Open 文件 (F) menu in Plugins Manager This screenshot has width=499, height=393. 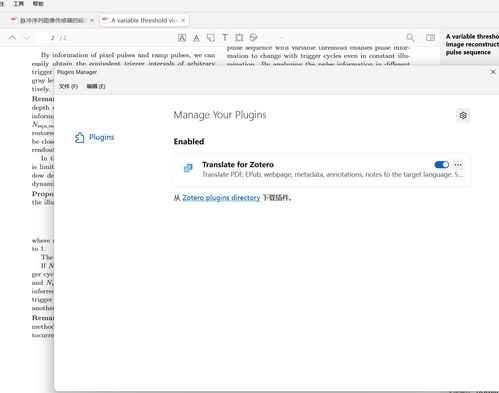[x=68, y=86]
